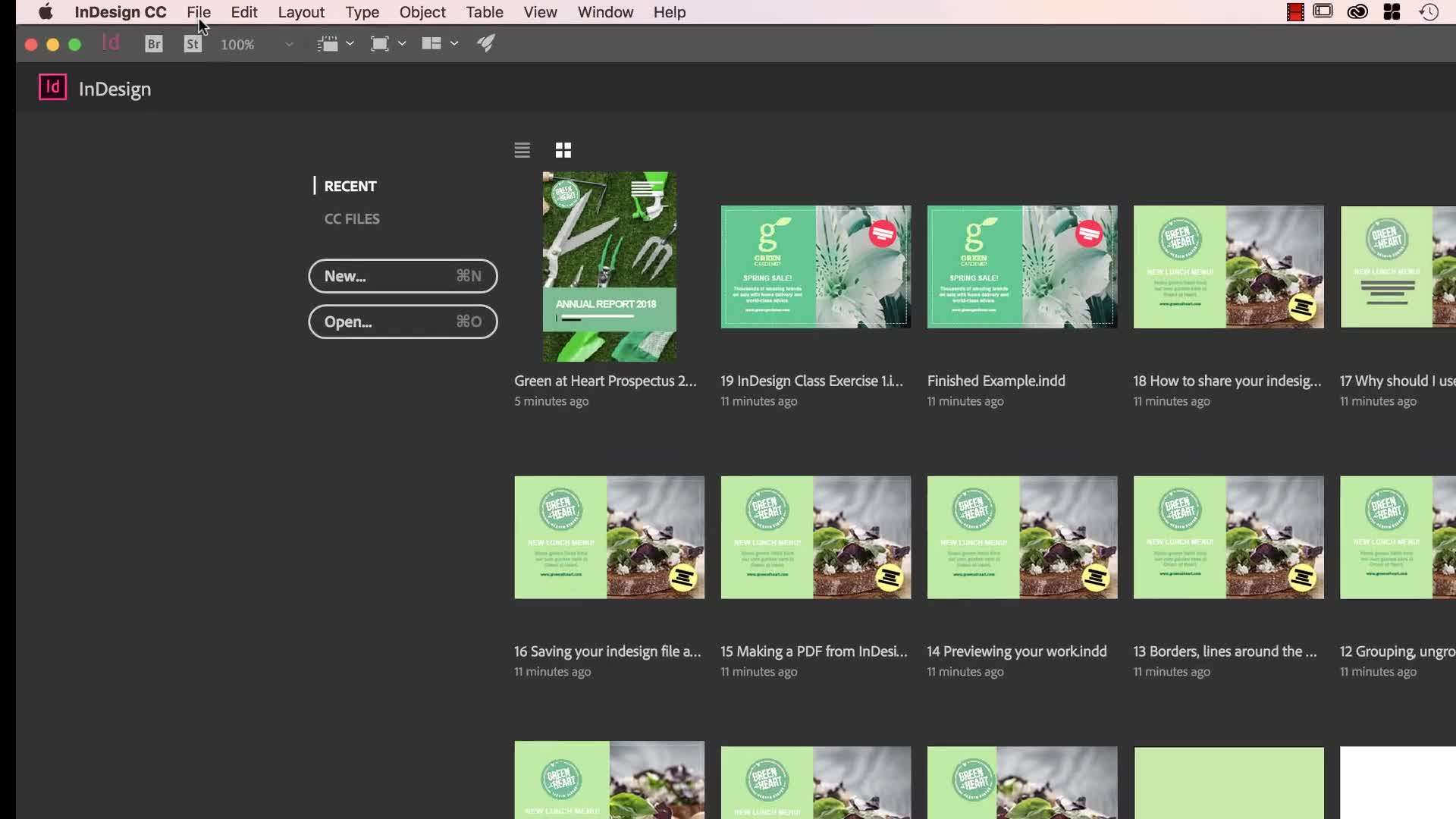
Task: Click the 'Finished Example.indd' file name
Action: (x=996, y=381)
